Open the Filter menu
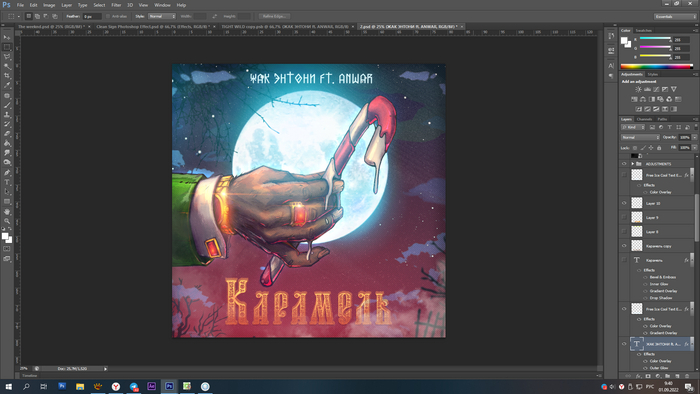This screenshot has width=700, height=394. click(x=116, y=5)
